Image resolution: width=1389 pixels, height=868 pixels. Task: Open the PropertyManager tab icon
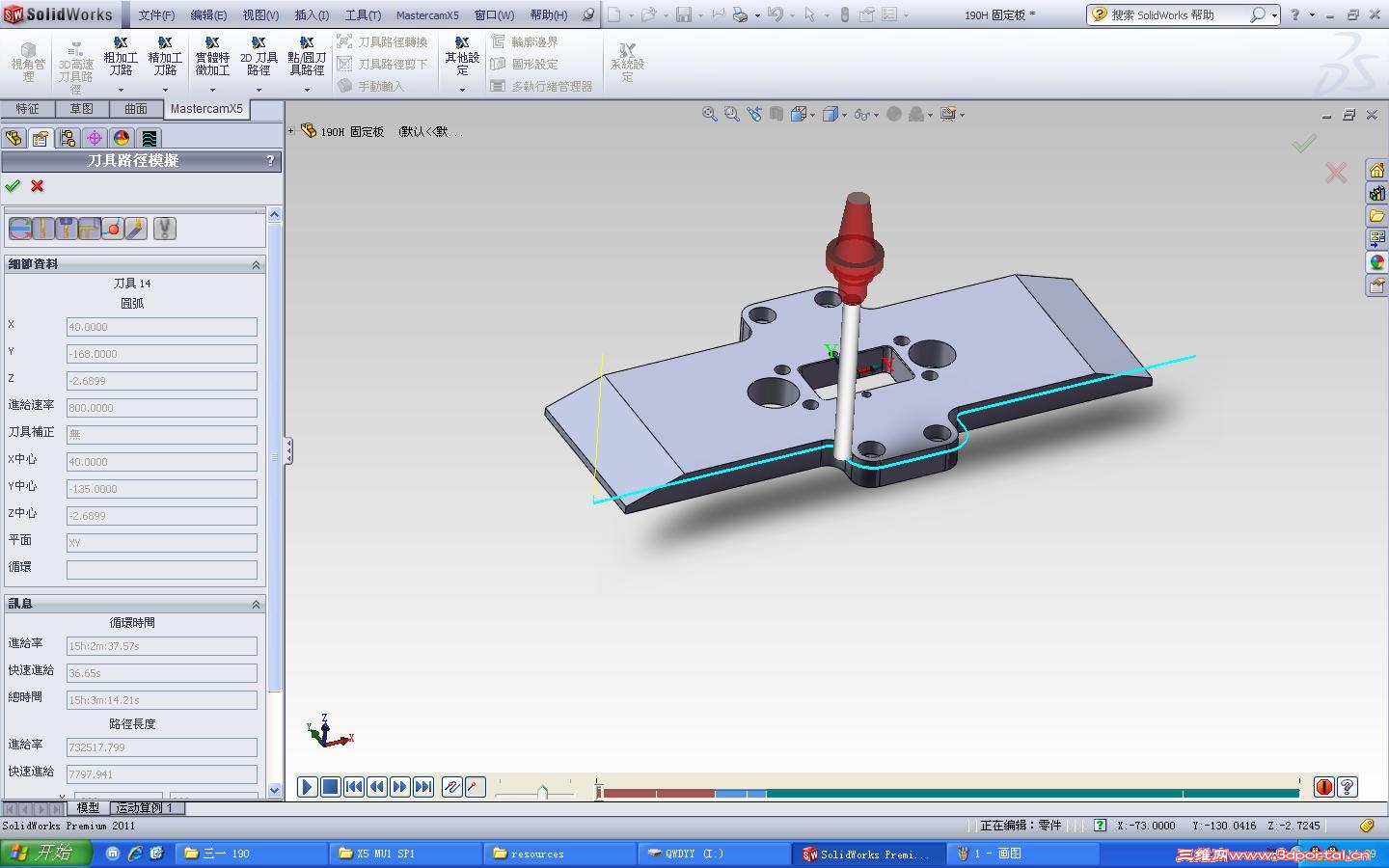[41, 138]
